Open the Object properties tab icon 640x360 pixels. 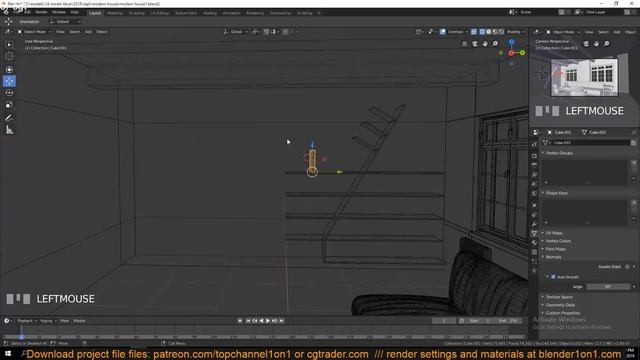(534, 205)
